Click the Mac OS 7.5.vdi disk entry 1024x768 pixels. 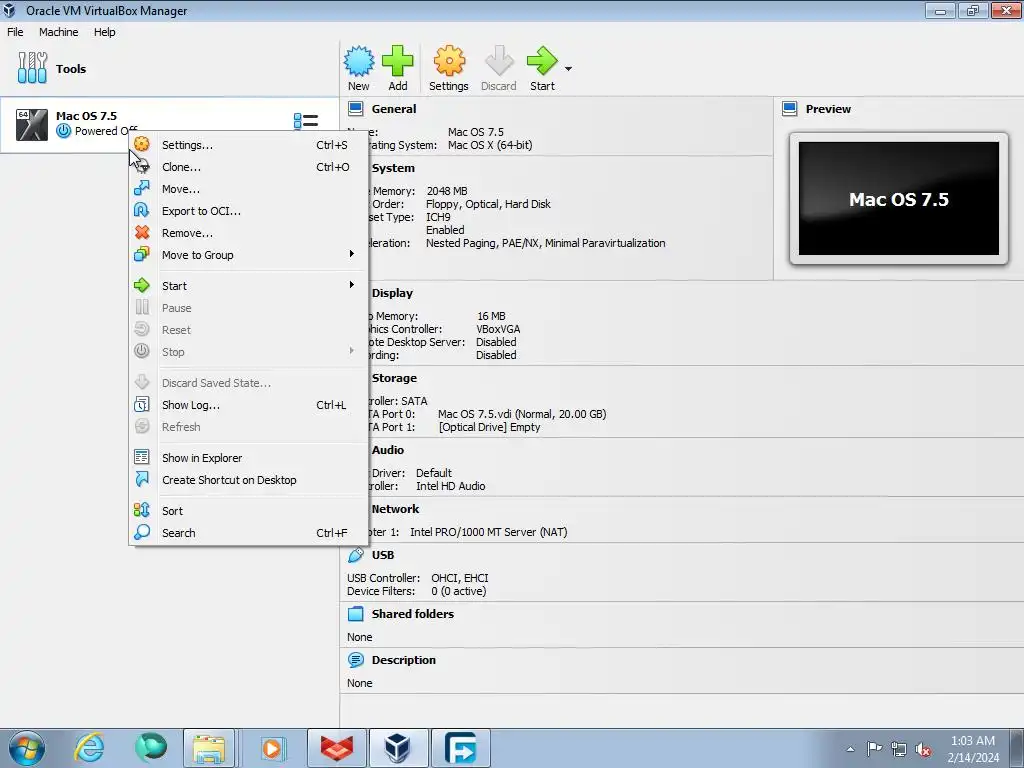[522, 414]
